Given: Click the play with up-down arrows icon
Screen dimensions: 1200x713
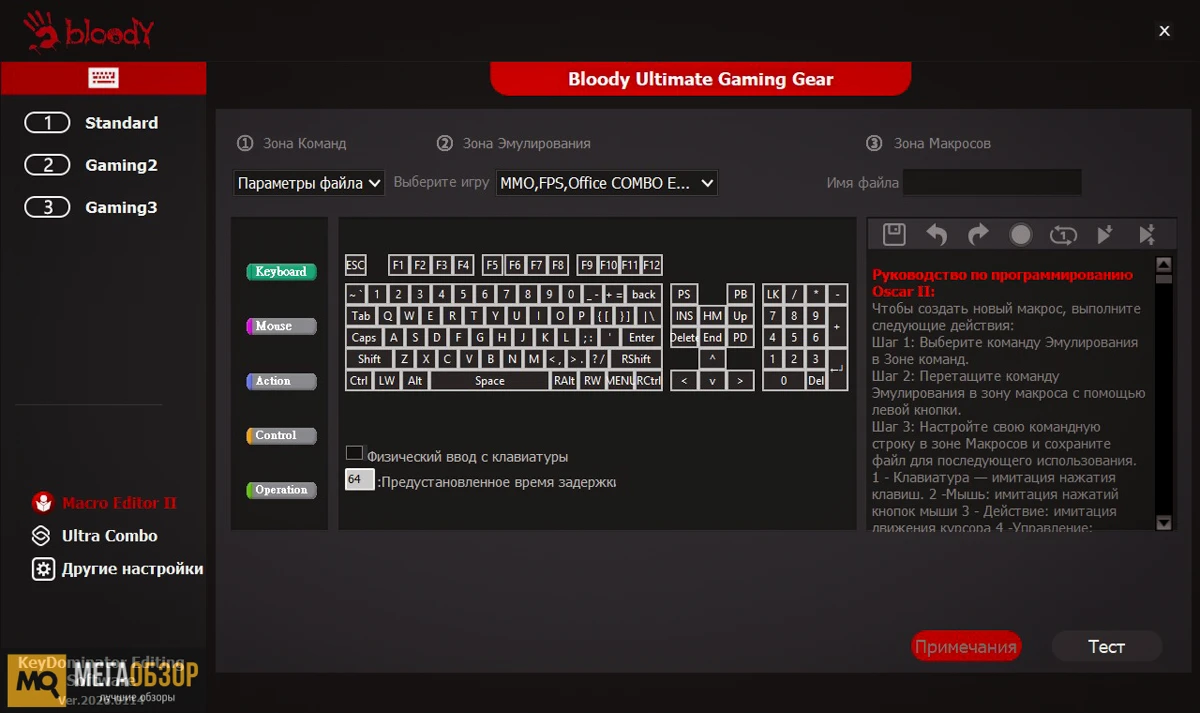Looking at the screenshot, I should click(x=1147, y=234).
